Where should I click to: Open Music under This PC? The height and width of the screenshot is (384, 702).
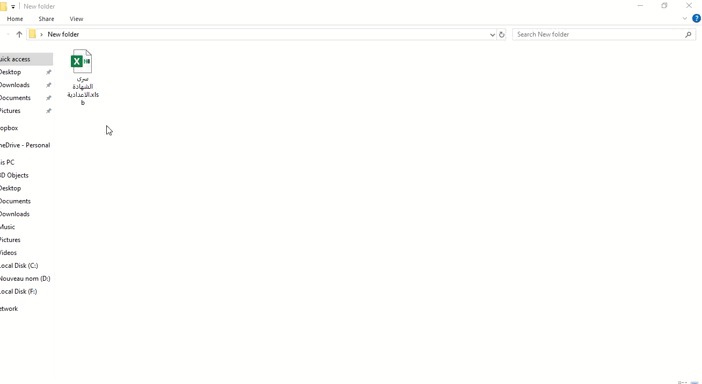tap(8, 227)
